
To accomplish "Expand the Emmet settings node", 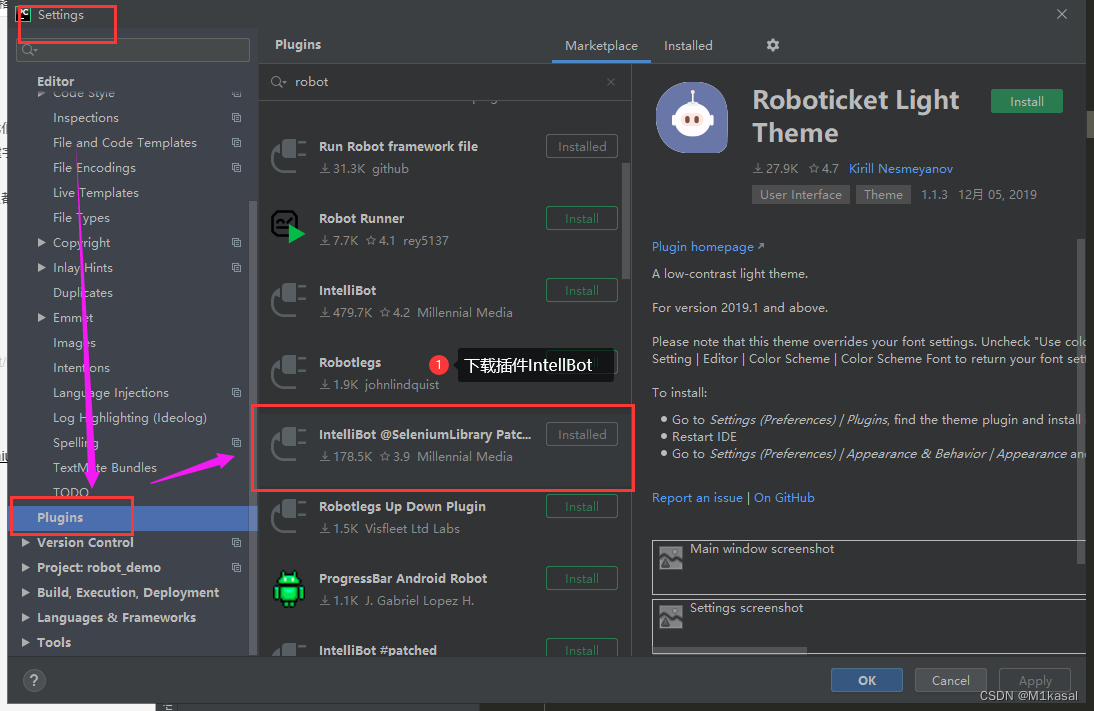I will (41, 317).
